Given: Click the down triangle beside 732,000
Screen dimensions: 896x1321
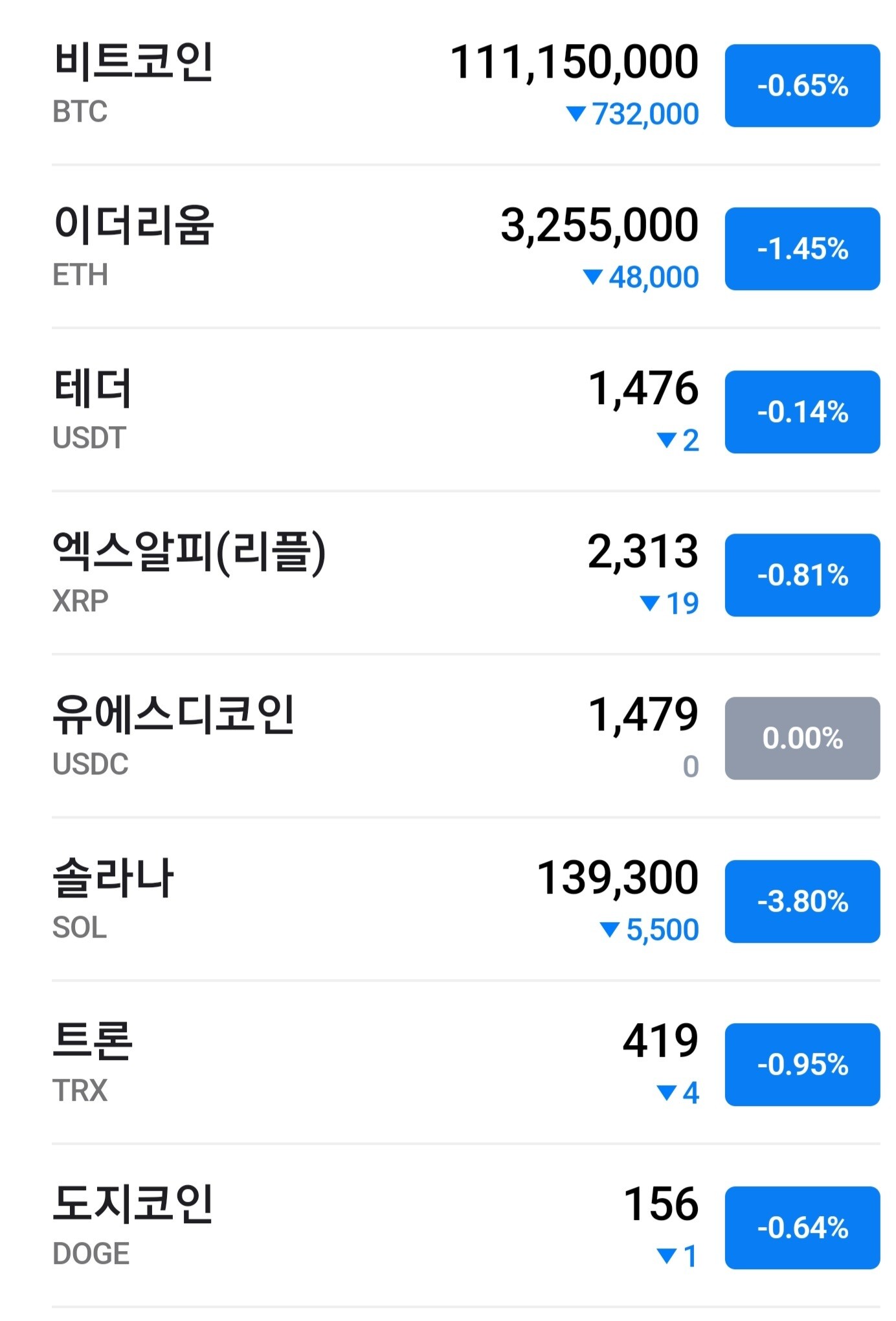Looking at the screenshot, I should tap(576, 115).
